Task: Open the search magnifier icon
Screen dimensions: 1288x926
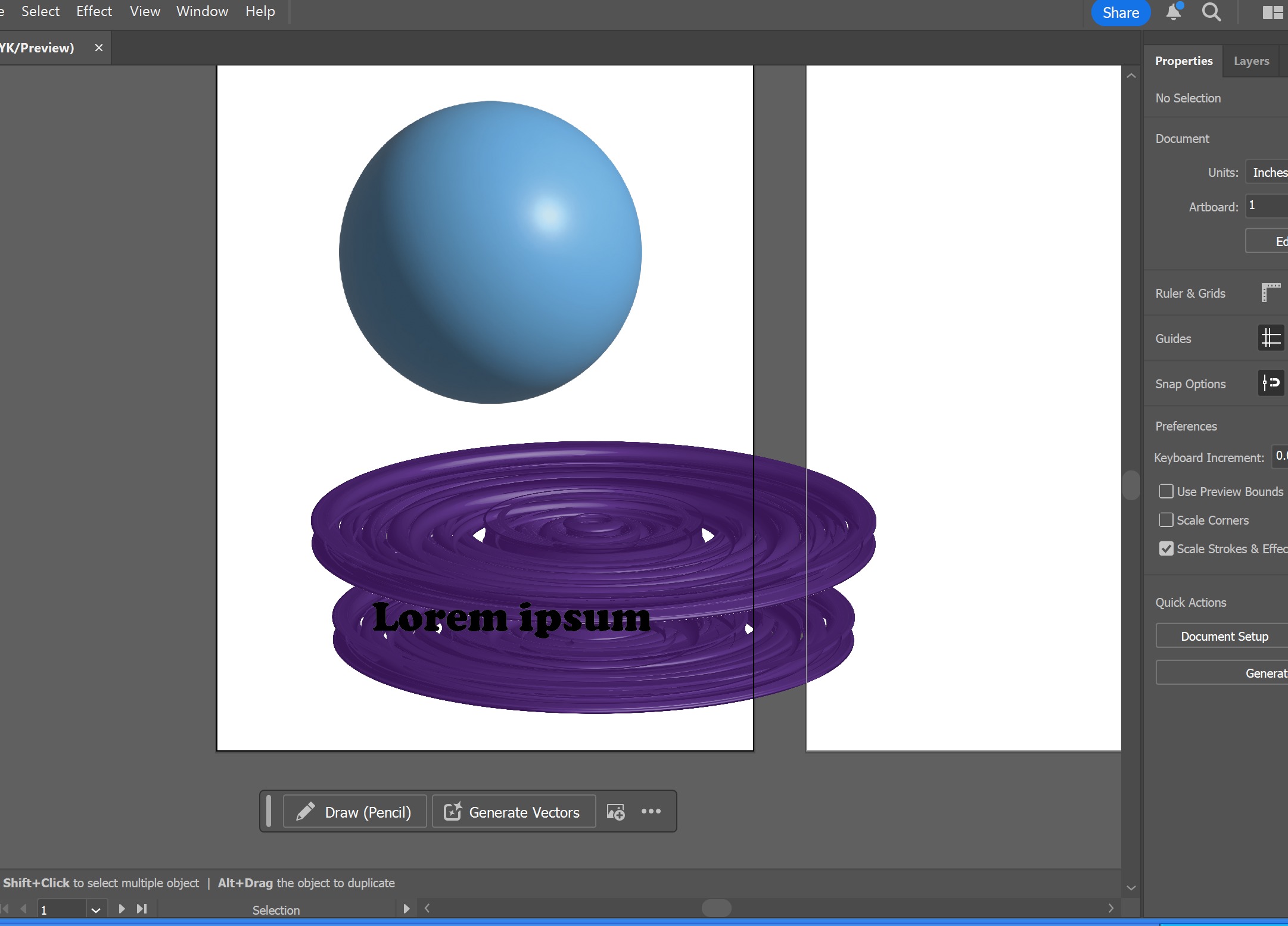Action: (x=1211, y=13)
